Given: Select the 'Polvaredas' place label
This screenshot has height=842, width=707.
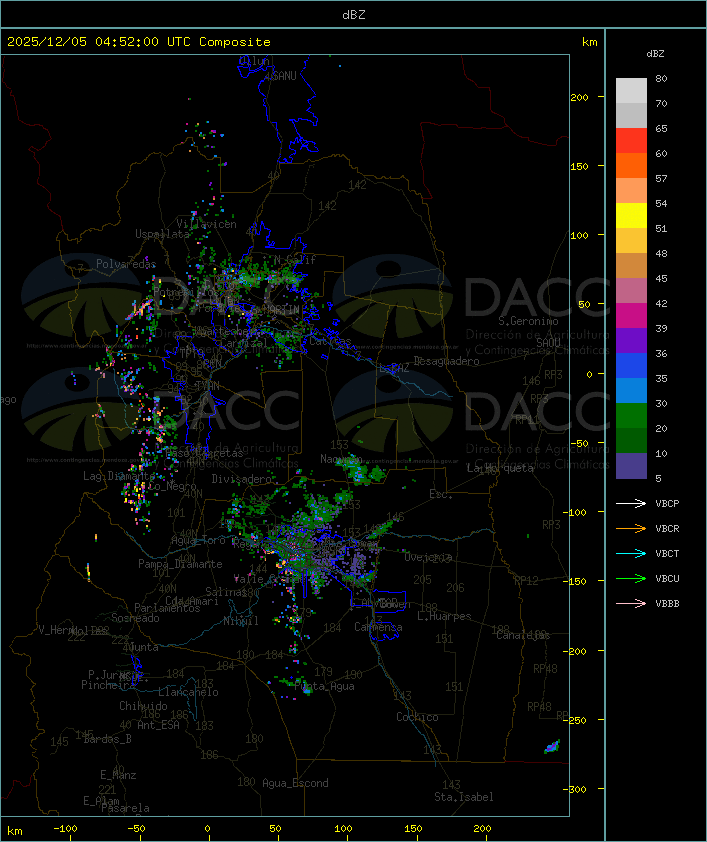Looking at the screenshot, I should pos(126,264).
